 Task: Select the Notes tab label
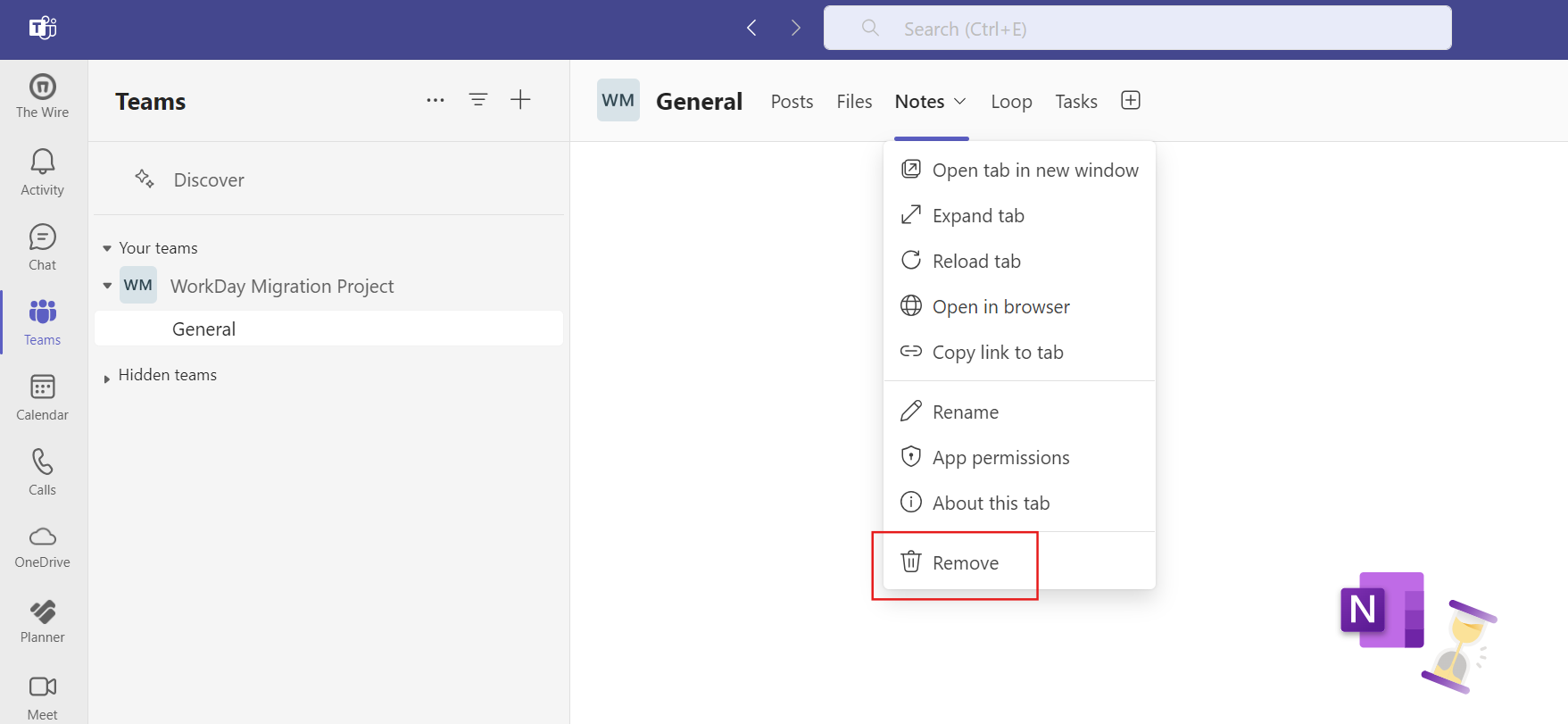click(919, 102)
